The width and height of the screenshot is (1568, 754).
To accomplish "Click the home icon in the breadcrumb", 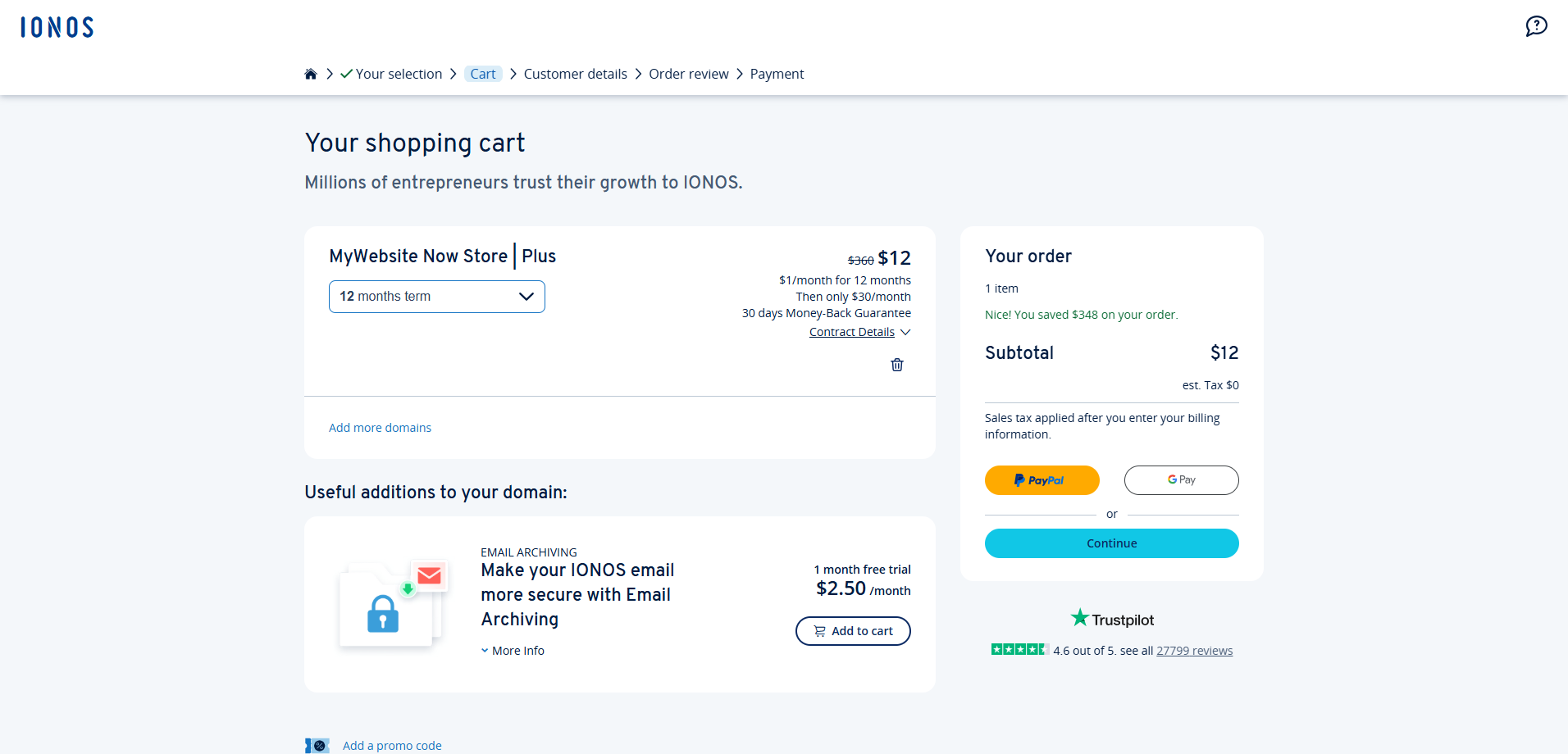I will (x=311, y=73).
